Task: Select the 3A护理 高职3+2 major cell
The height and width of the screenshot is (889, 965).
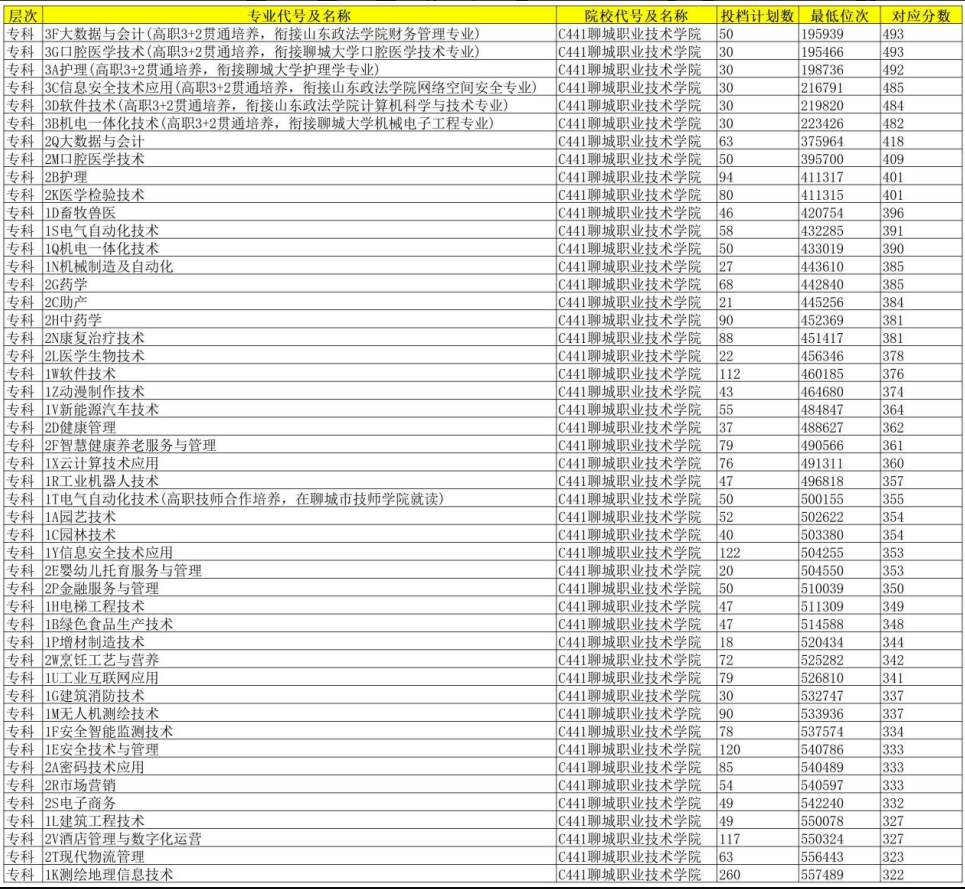Action: tap(299, 70)
